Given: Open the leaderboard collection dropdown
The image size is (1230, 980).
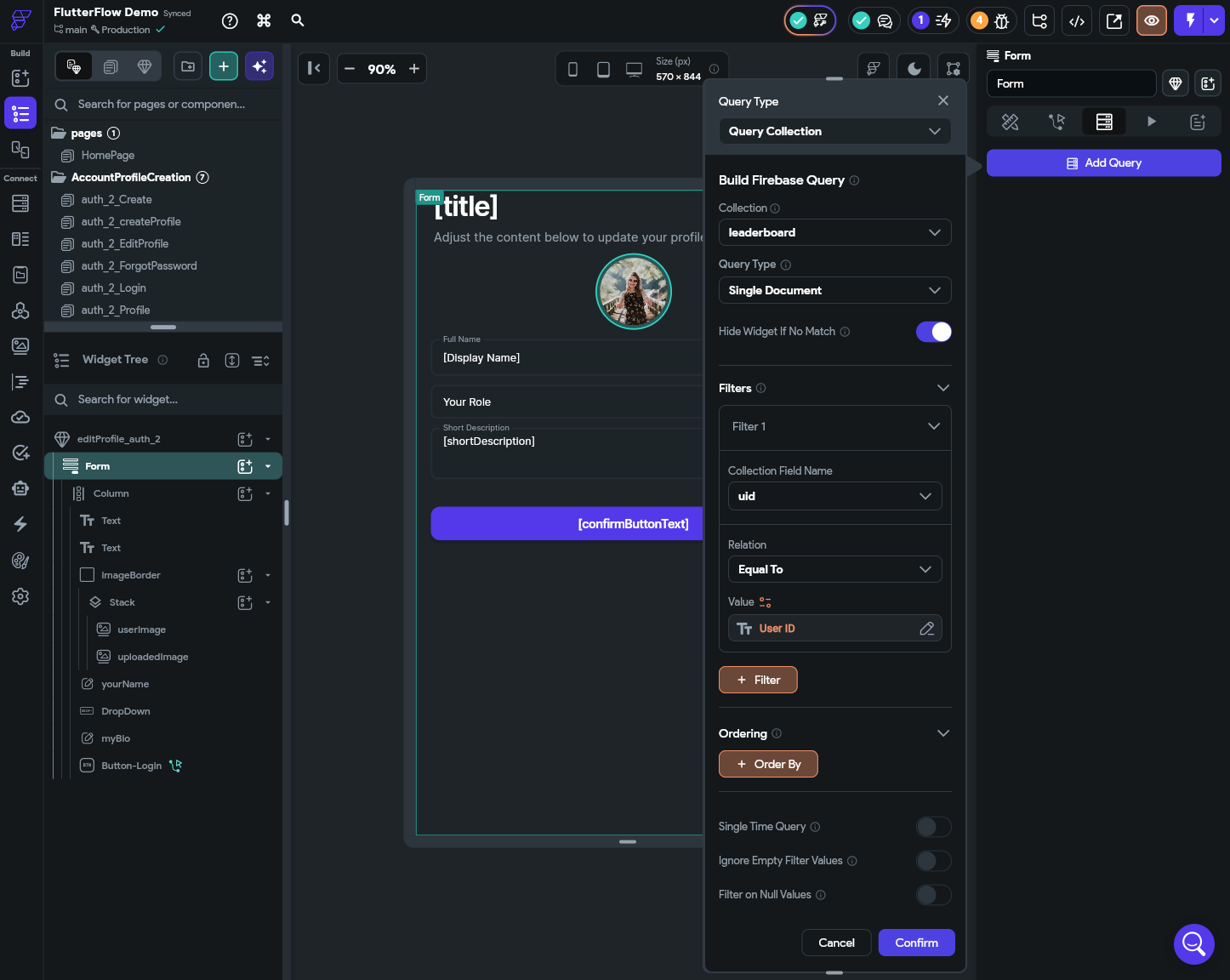Looking at the screenshot, I should 834,232.
